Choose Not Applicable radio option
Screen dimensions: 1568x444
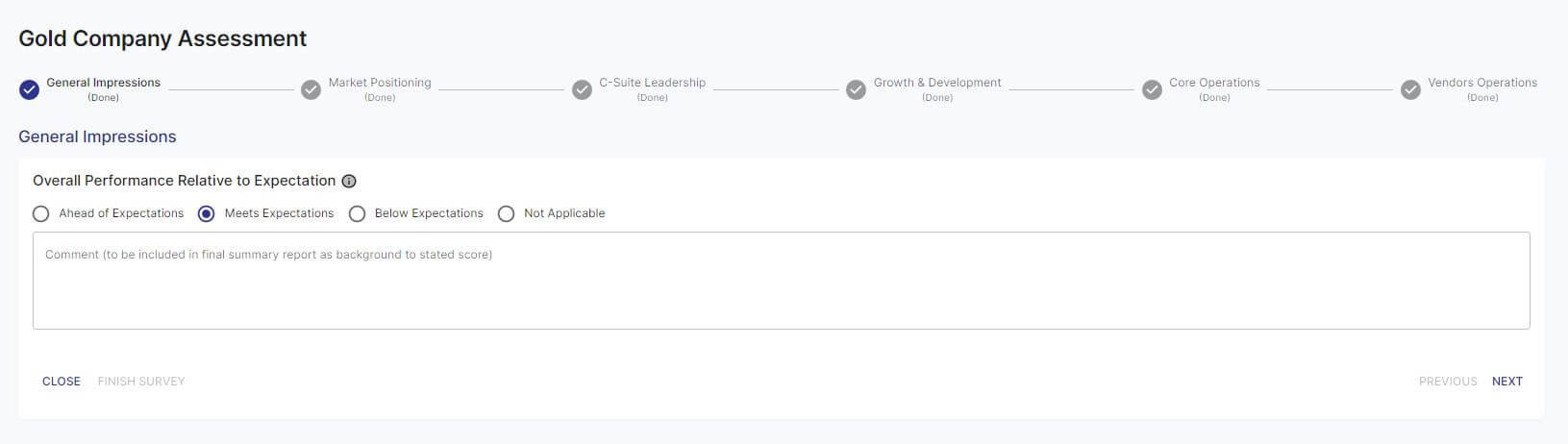506,213
